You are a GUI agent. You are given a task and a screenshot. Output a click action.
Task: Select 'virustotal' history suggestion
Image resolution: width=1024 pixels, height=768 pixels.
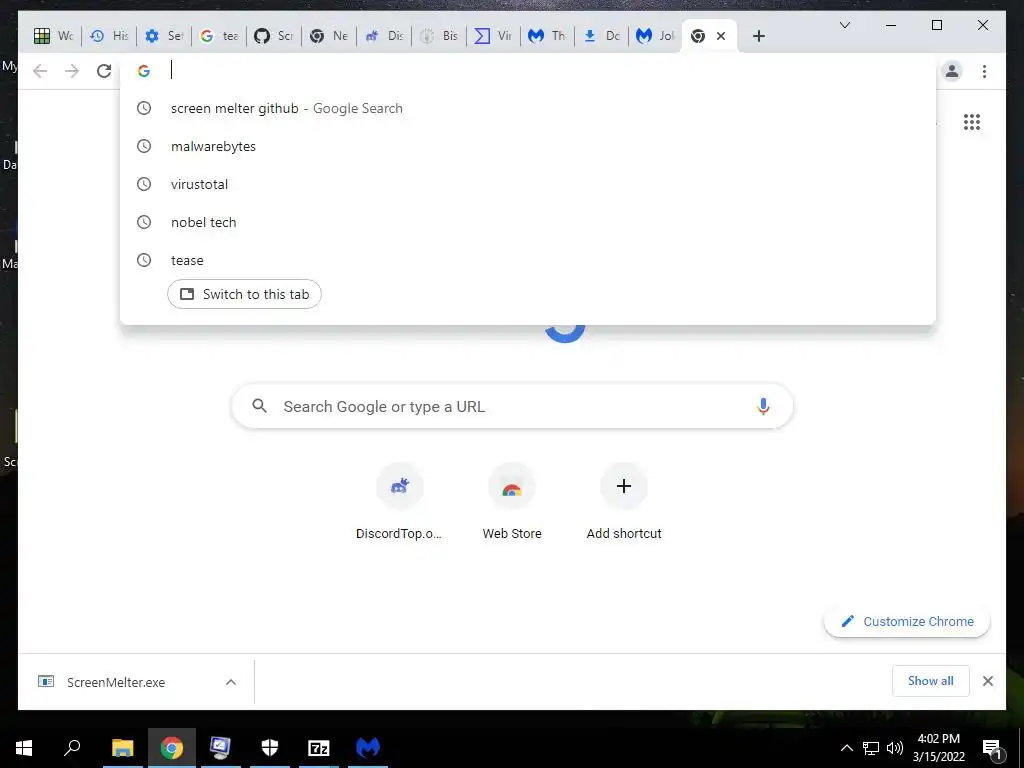pyautogui.click(x=528, y=184)
